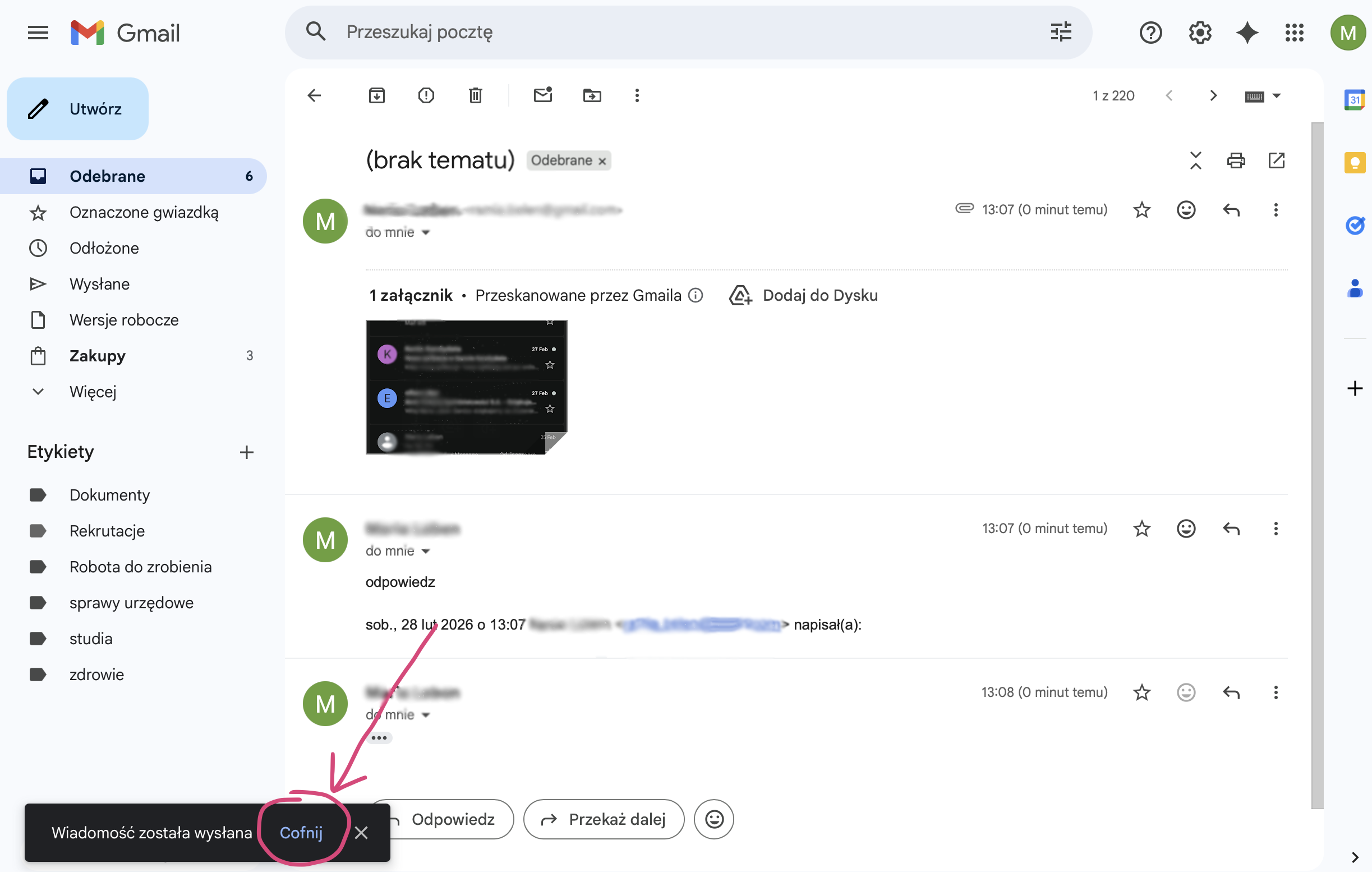Open the conversation in a new window
Viewport: 1372px width, 872px height.
coord(1276,160)
